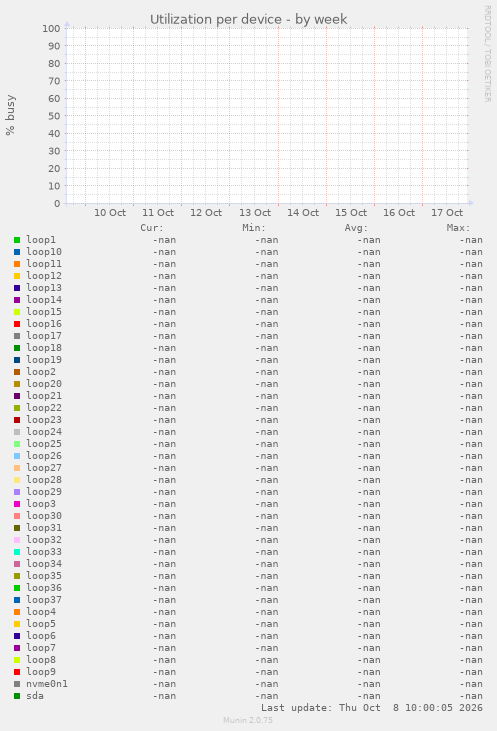Select the loop9 legend label
Screen dimensions: 497x731
[x=41, y=672]
